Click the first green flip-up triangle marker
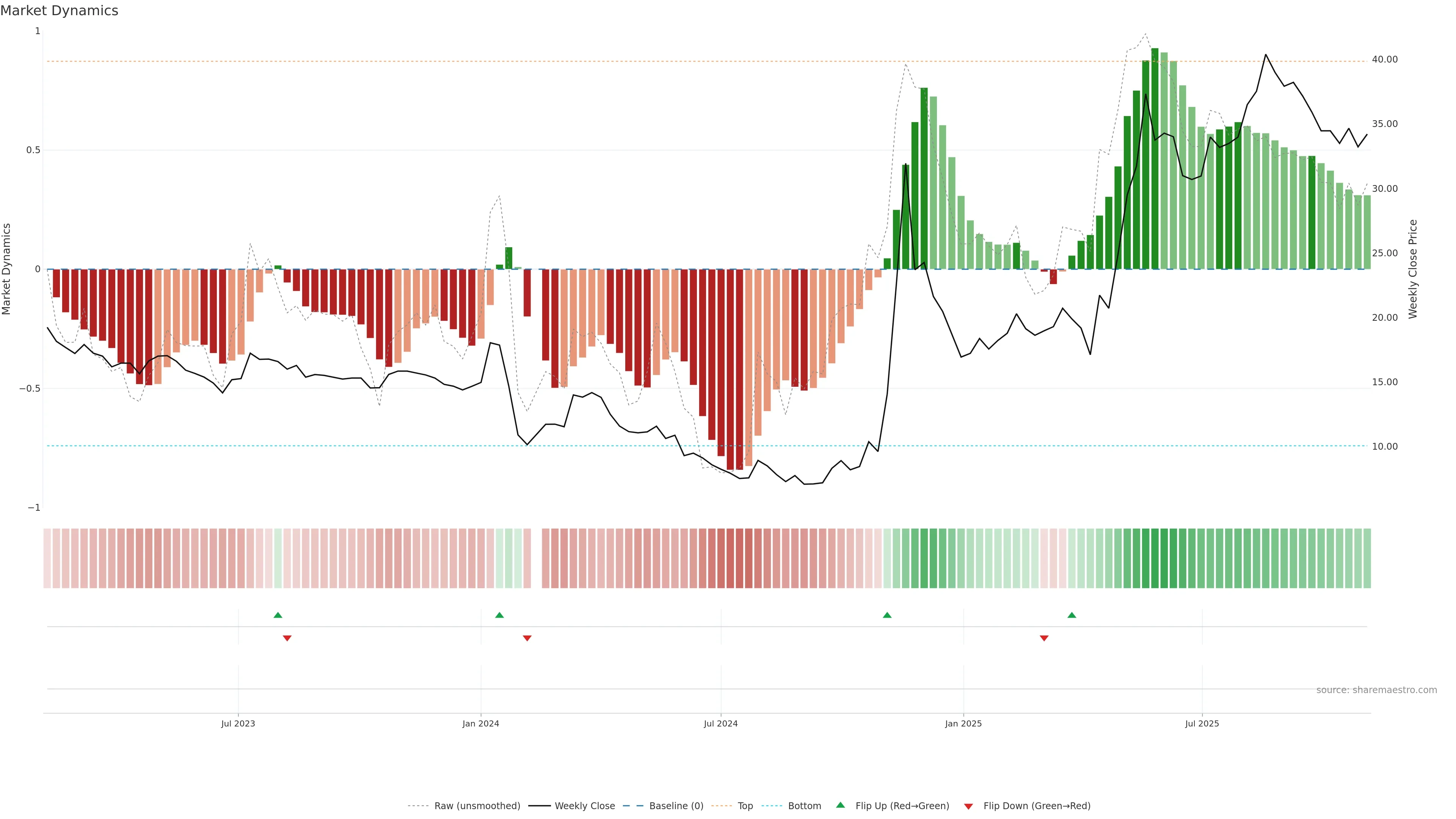The height and width of the screenshot is (819, 1456). (x=278, y=615)
